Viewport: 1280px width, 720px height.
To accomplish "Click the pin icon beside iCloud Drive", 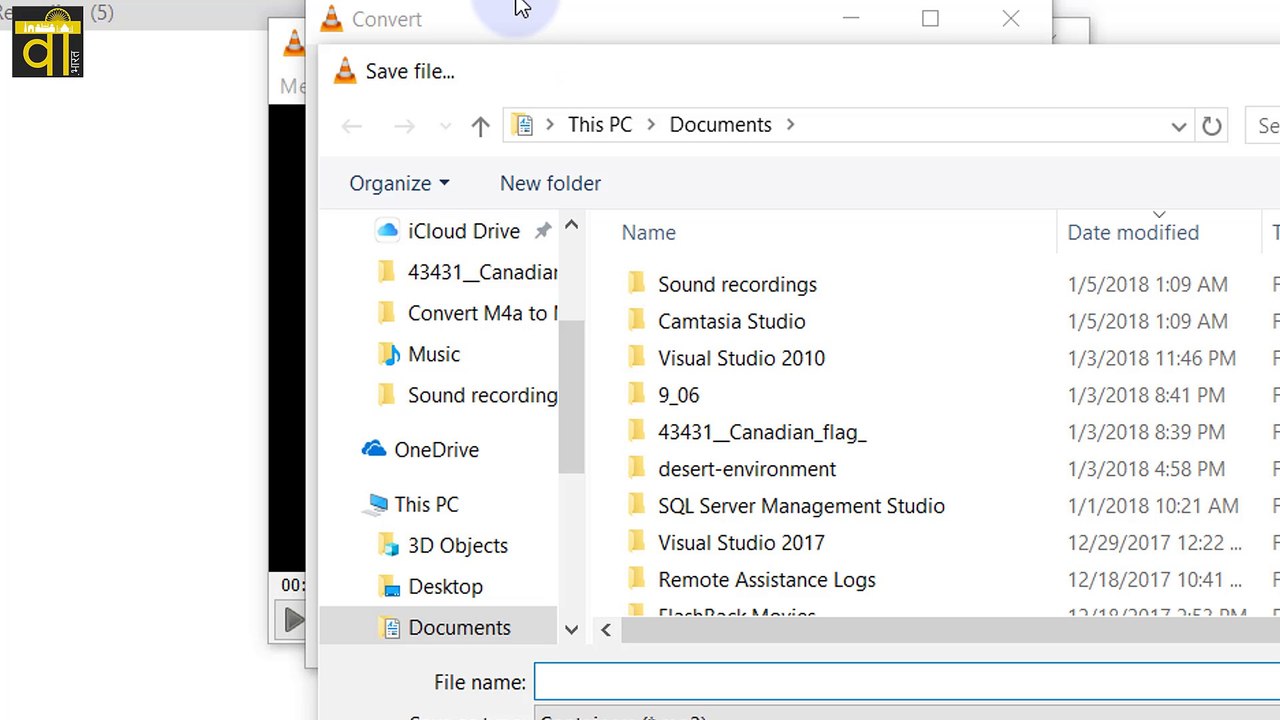I will coord(542,231).
